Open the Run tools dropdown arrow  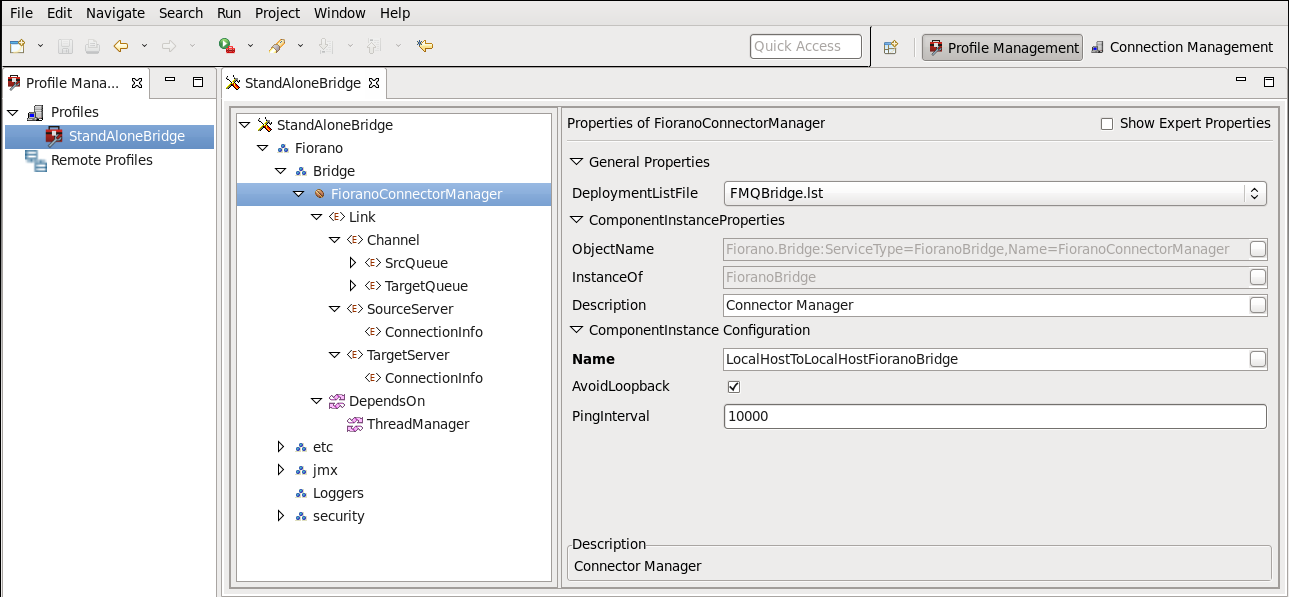250,46
